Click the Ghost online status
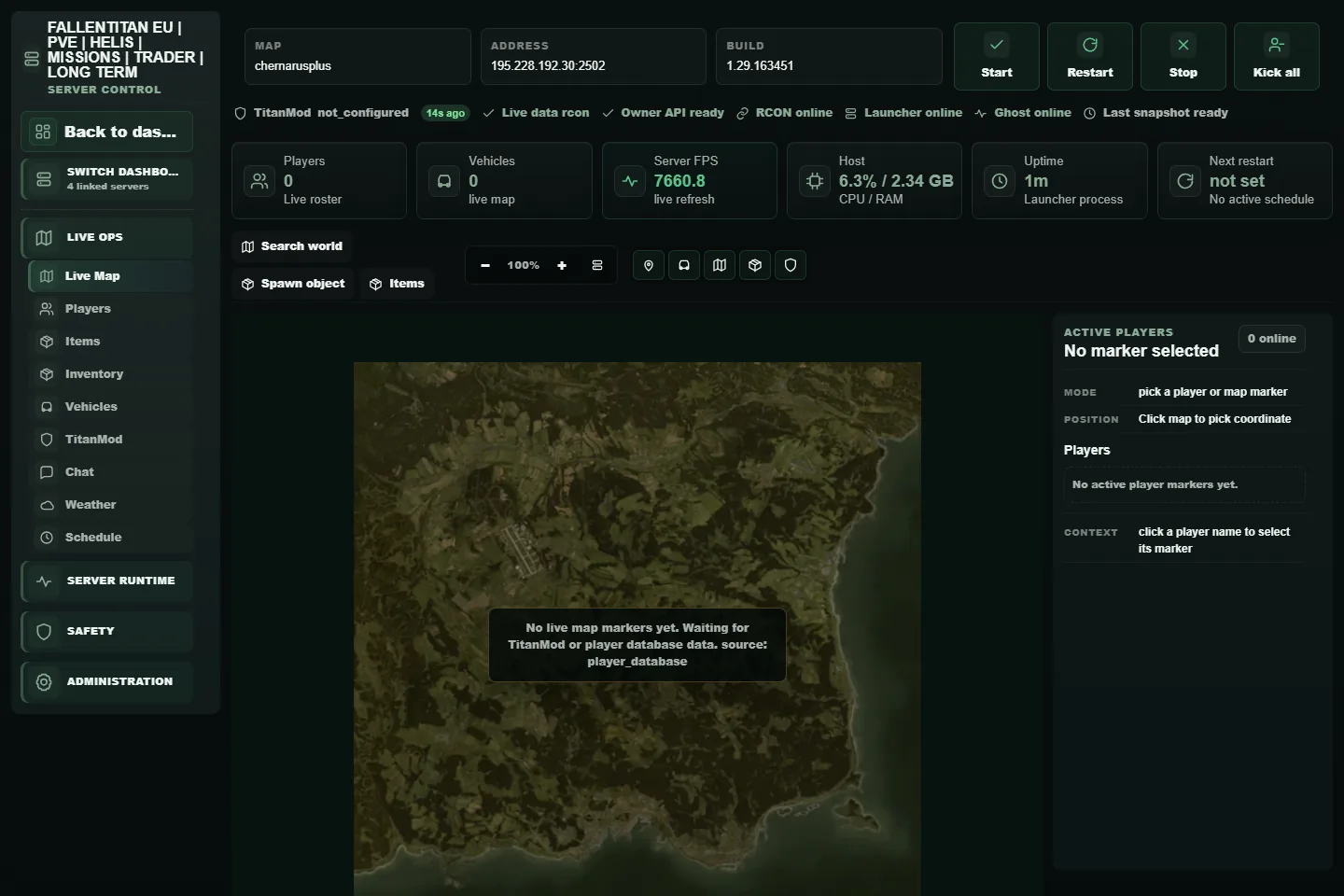Image resolution: width=1344 pixels, height=896 pixels. pos(1023,113)
